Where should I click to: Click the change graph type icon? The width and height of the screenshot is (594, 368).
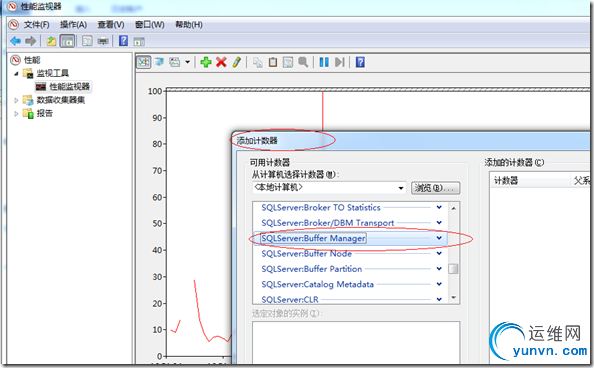(x=175, y=62)
